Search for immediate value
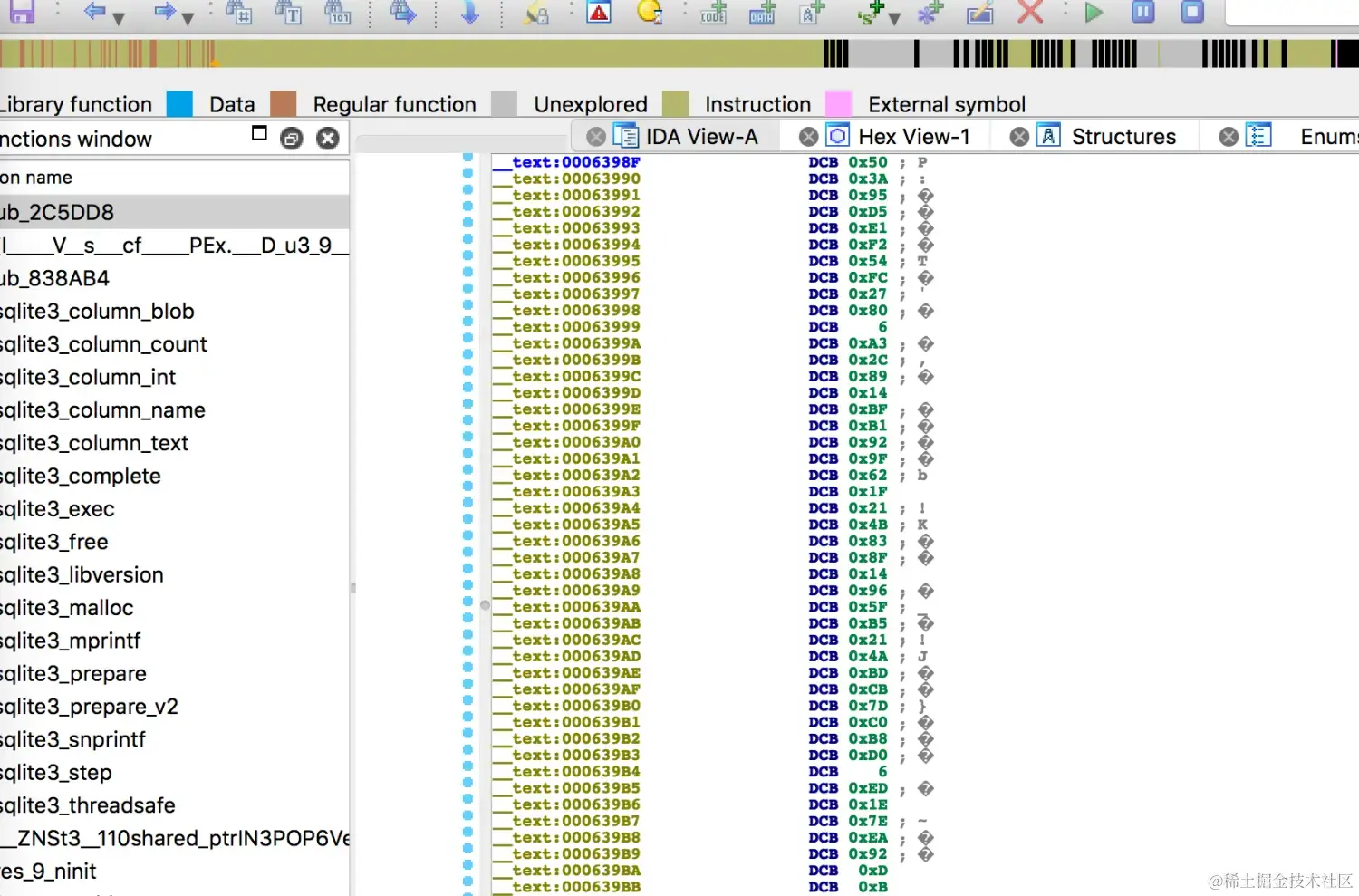Viewport: 1359px width, 896px height. (239, 13)
